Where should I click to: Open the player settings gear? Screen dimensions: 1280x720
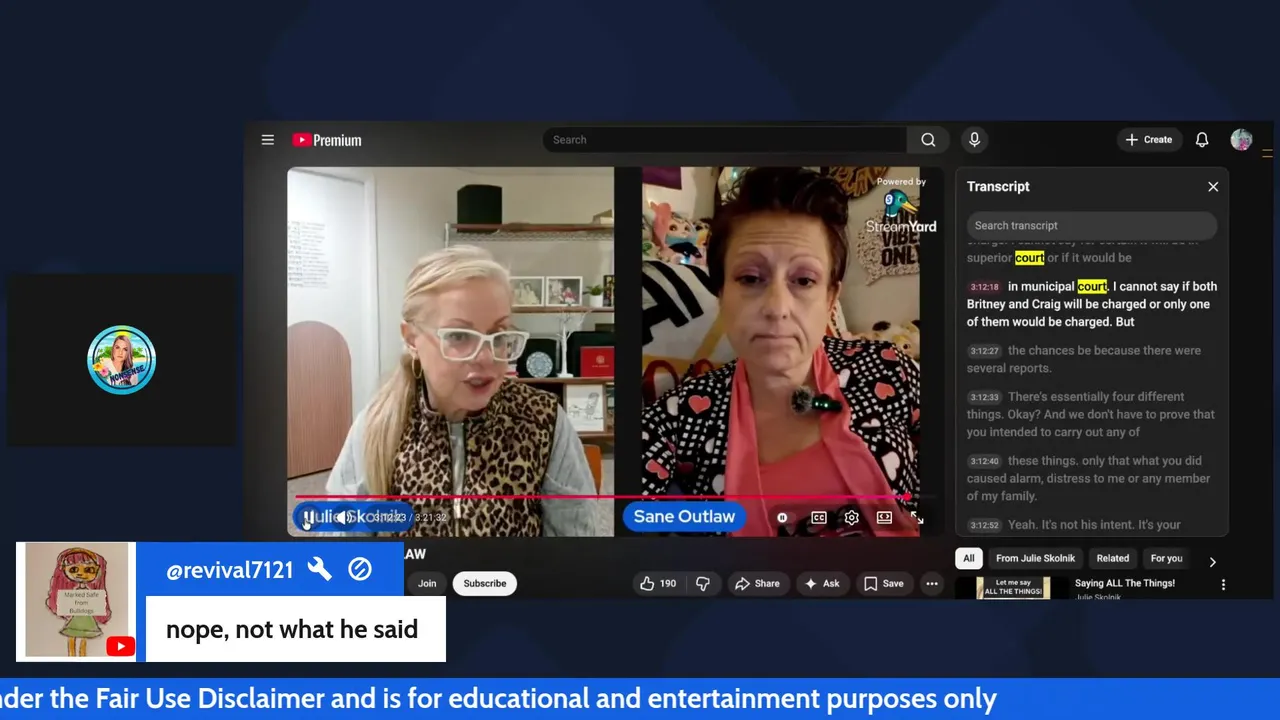[851, 518]
